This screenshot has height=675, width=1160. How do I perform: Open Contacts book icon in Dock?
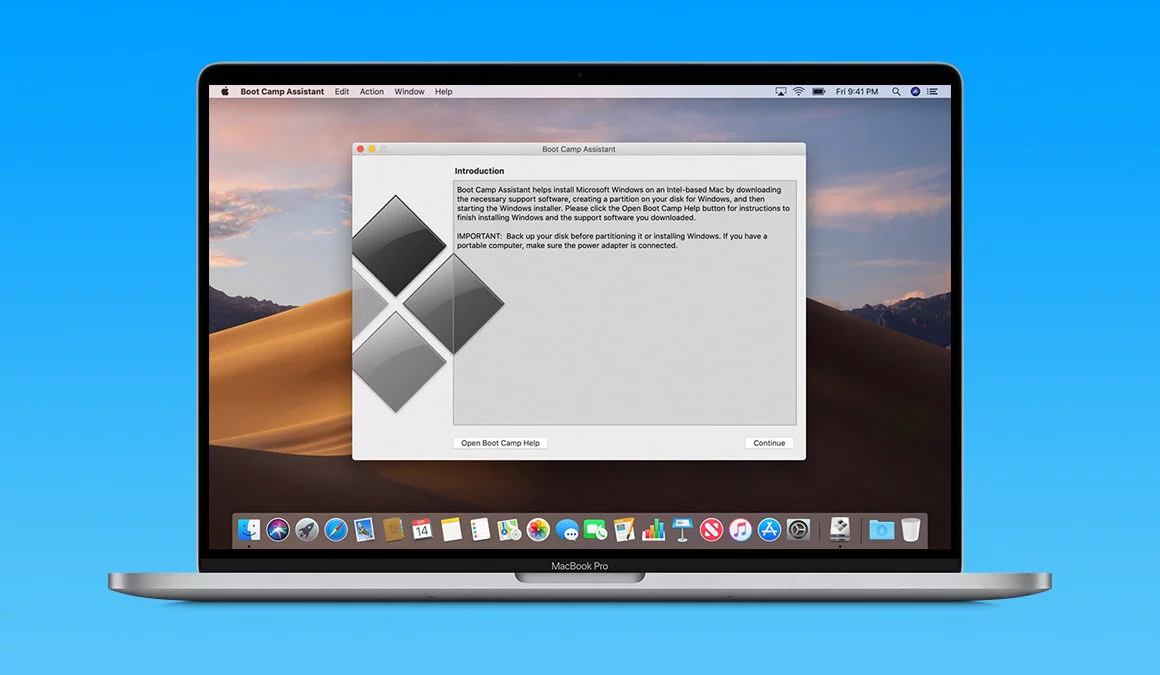[x=393, y=530]
